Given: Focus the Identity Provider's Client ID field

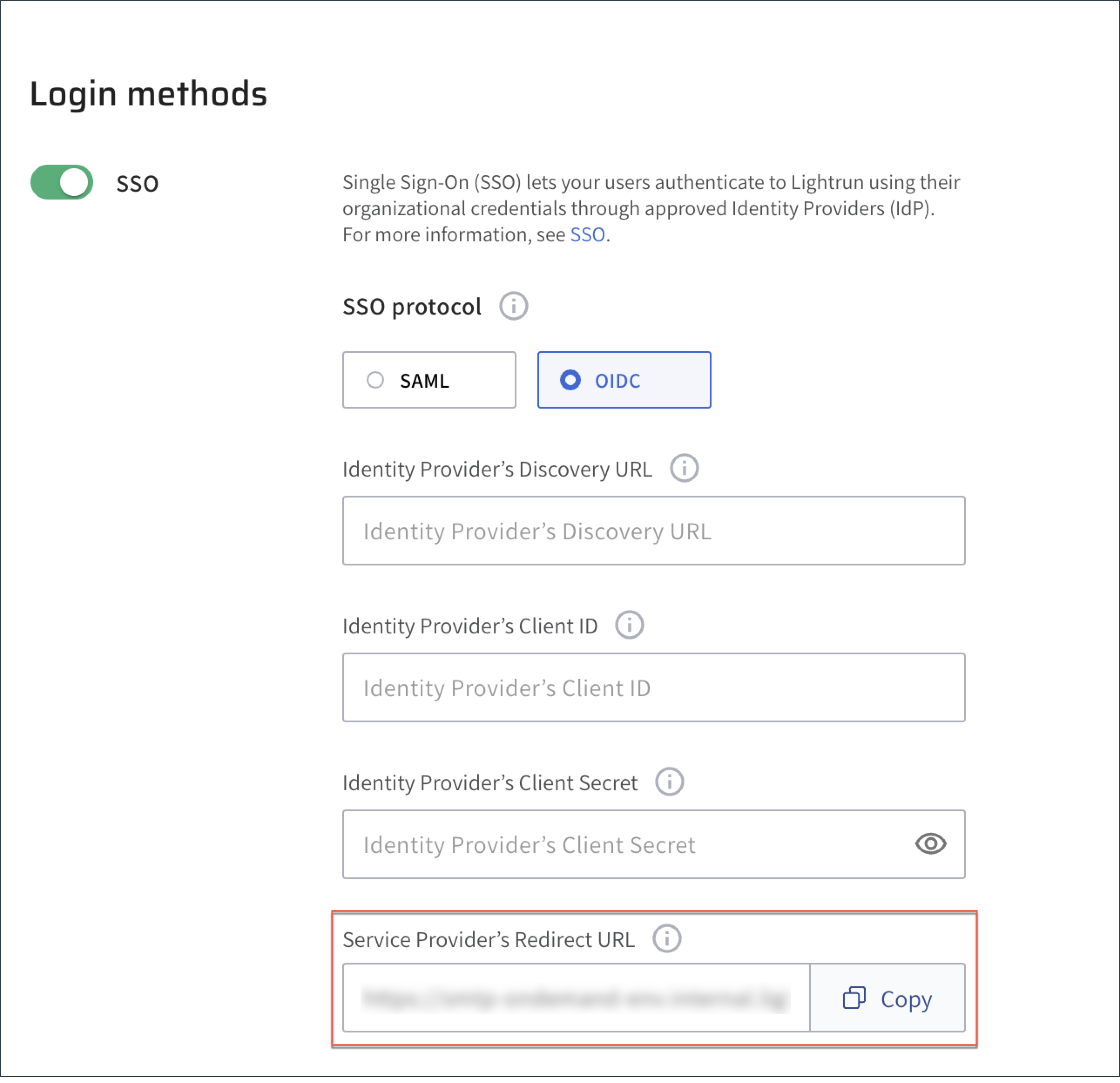Looking at the screenshot, I should (653, 688).
